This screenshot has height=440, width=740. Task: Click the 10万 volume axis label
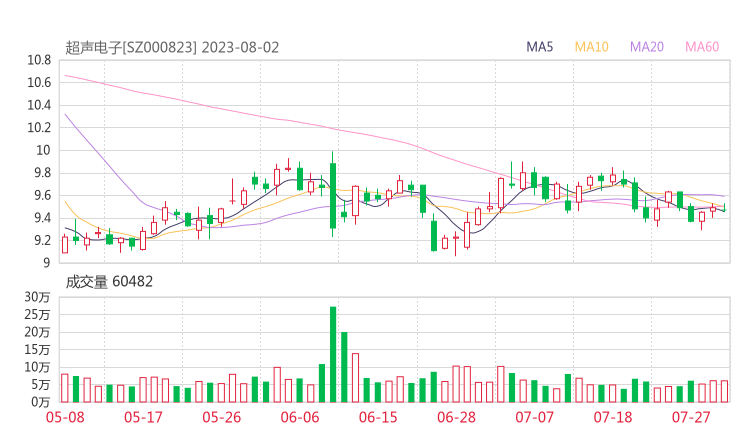point(37,367)
